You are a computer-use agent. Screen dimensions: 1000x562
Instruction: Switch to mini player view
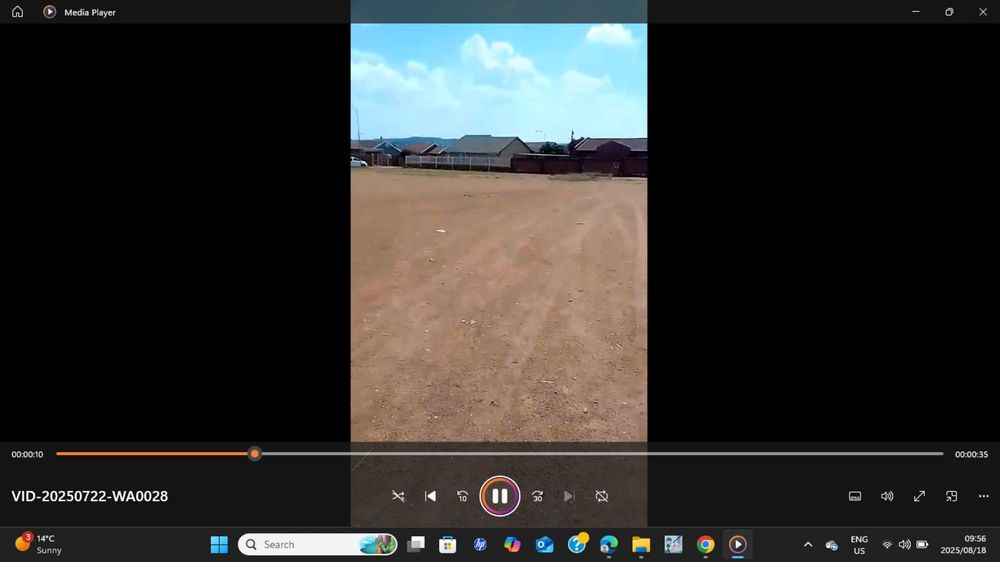[952, 496]
